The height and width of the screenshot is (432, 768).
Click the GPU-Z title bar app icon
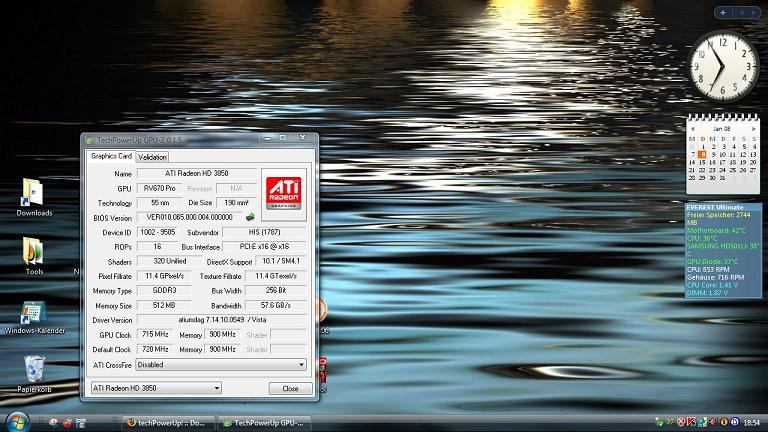point(89,140)
